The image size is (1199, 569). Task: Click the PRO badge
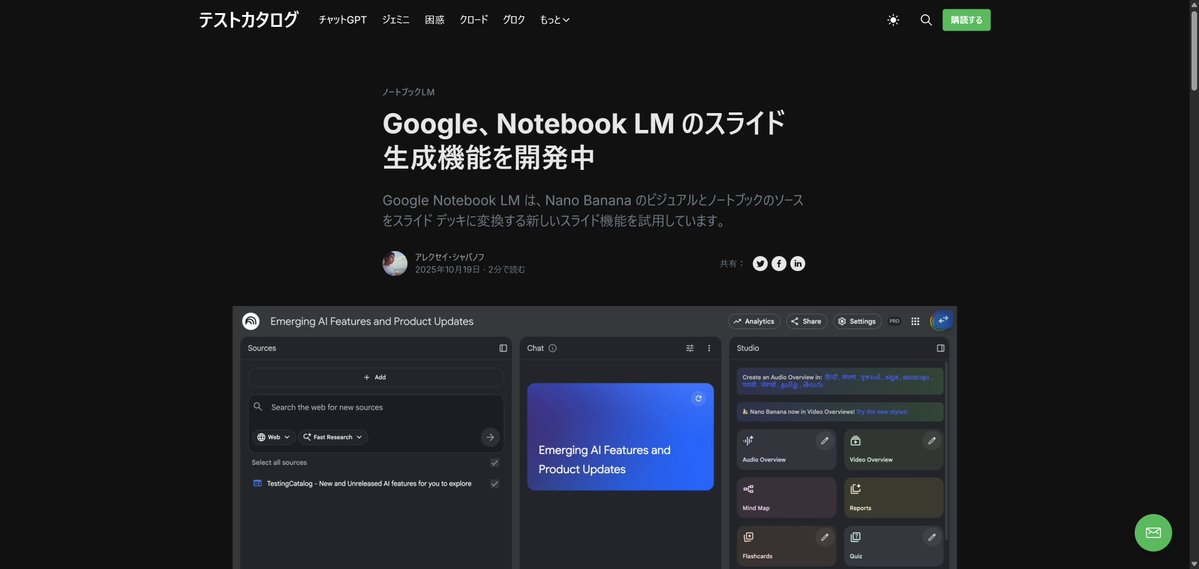(894, 321)
